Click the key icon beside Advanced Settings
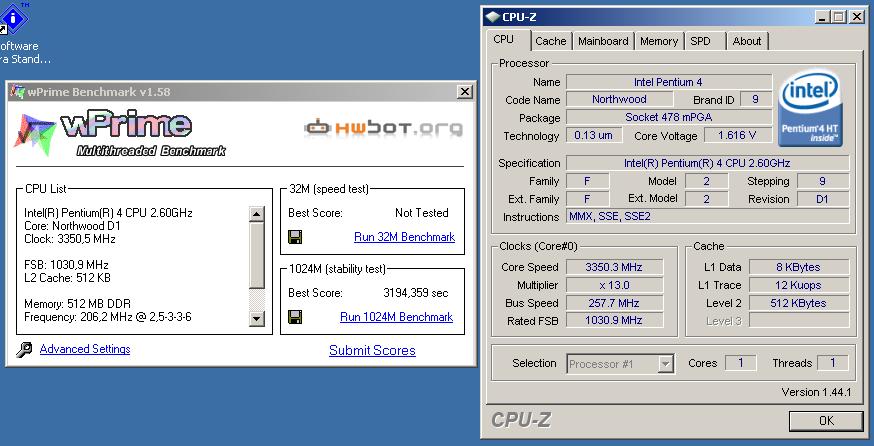 coord(24,350)
